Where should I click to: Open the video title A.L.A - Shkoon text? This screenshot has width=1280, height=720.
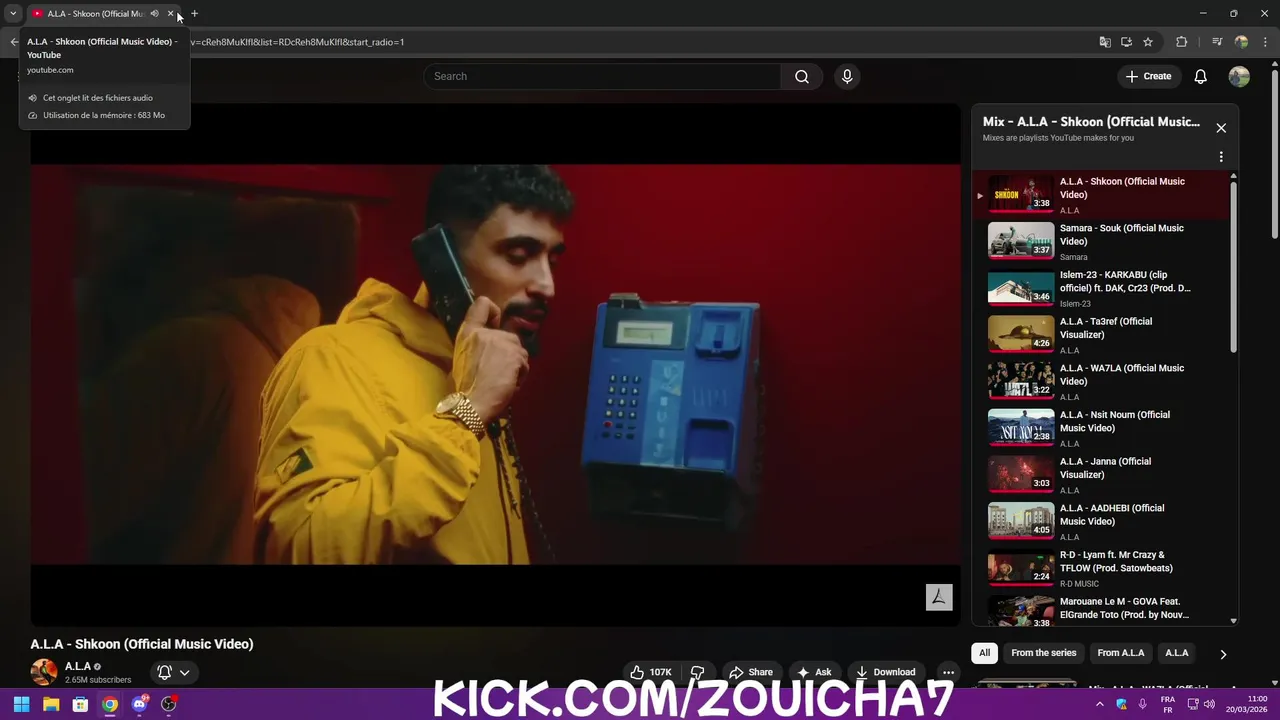point(142,644)
